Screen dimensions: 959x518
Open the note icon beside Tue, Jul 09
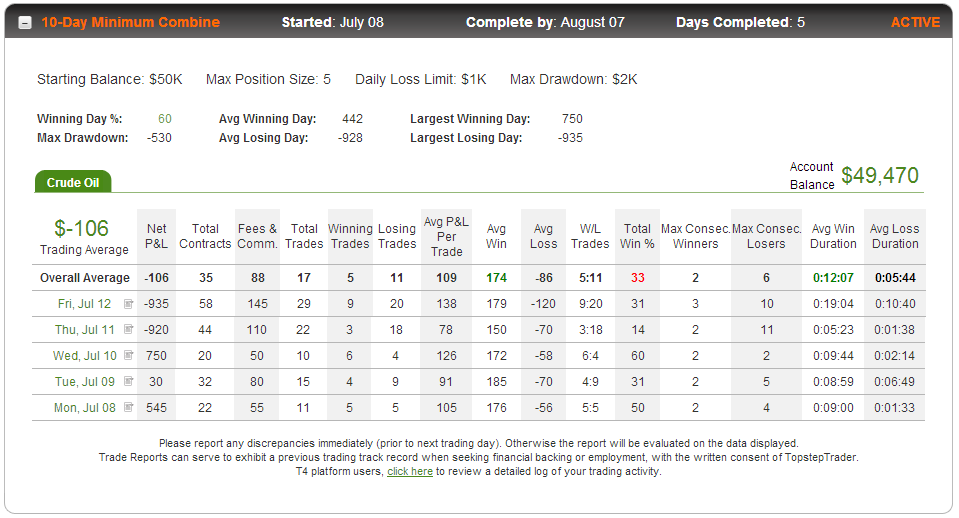[x=128, y=382]
